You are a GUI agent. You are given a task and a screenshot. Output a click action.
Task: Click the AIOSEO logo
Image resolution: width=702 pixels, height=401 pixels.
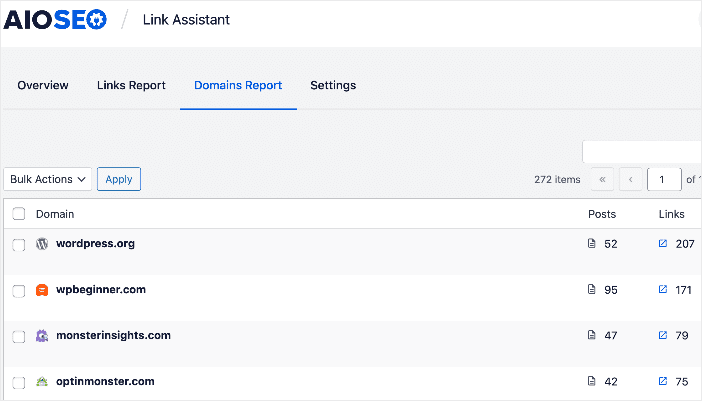click(x=55, y=20)
